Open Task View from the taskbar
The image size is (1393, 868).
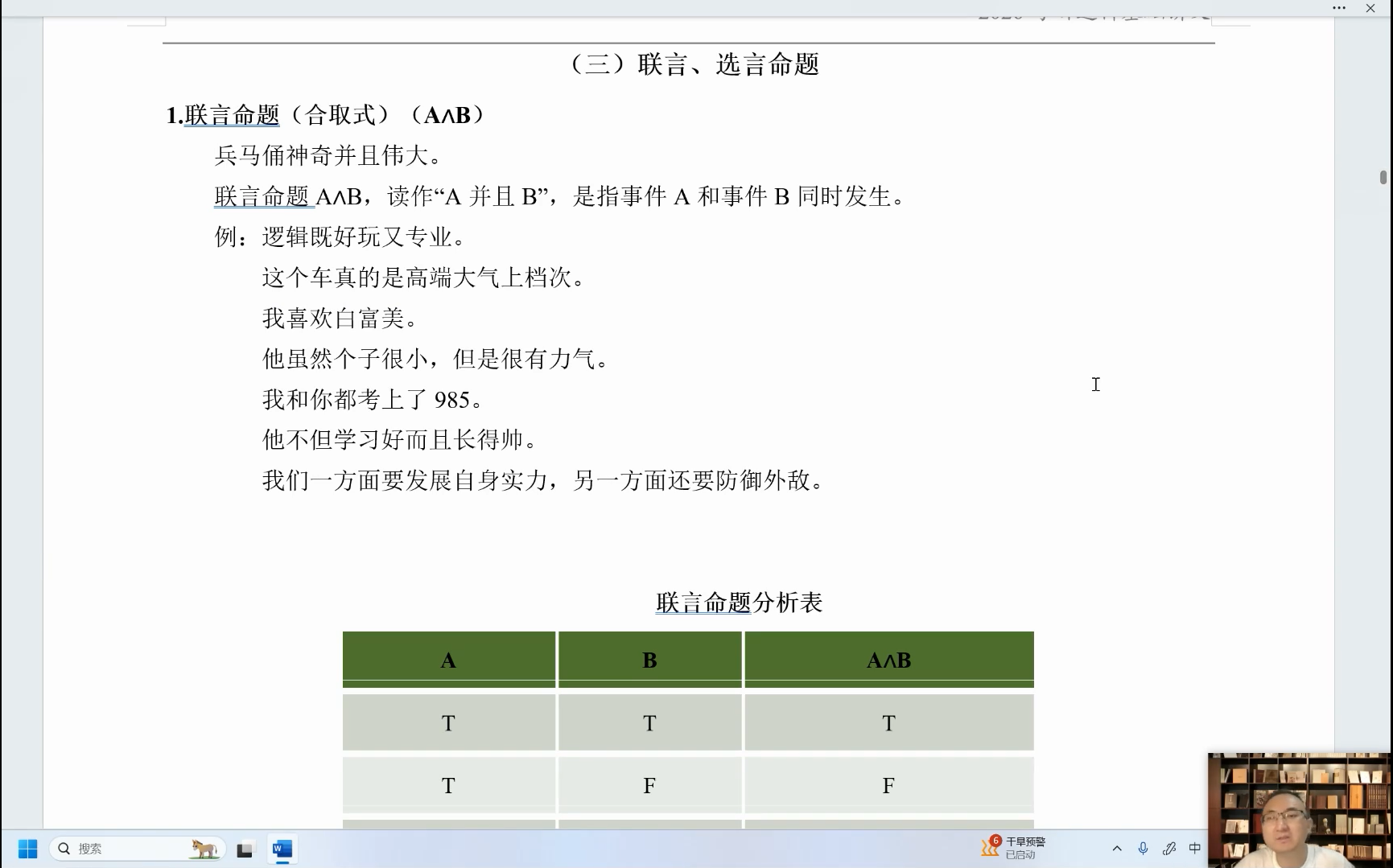(x=245, y=849)
